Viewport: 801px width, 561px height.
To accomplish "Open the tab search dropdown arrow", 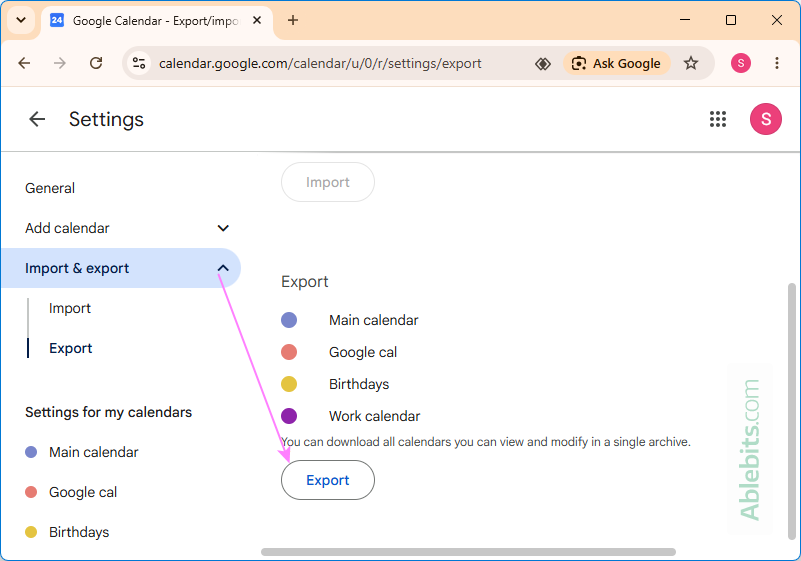I will coord(21,20).
